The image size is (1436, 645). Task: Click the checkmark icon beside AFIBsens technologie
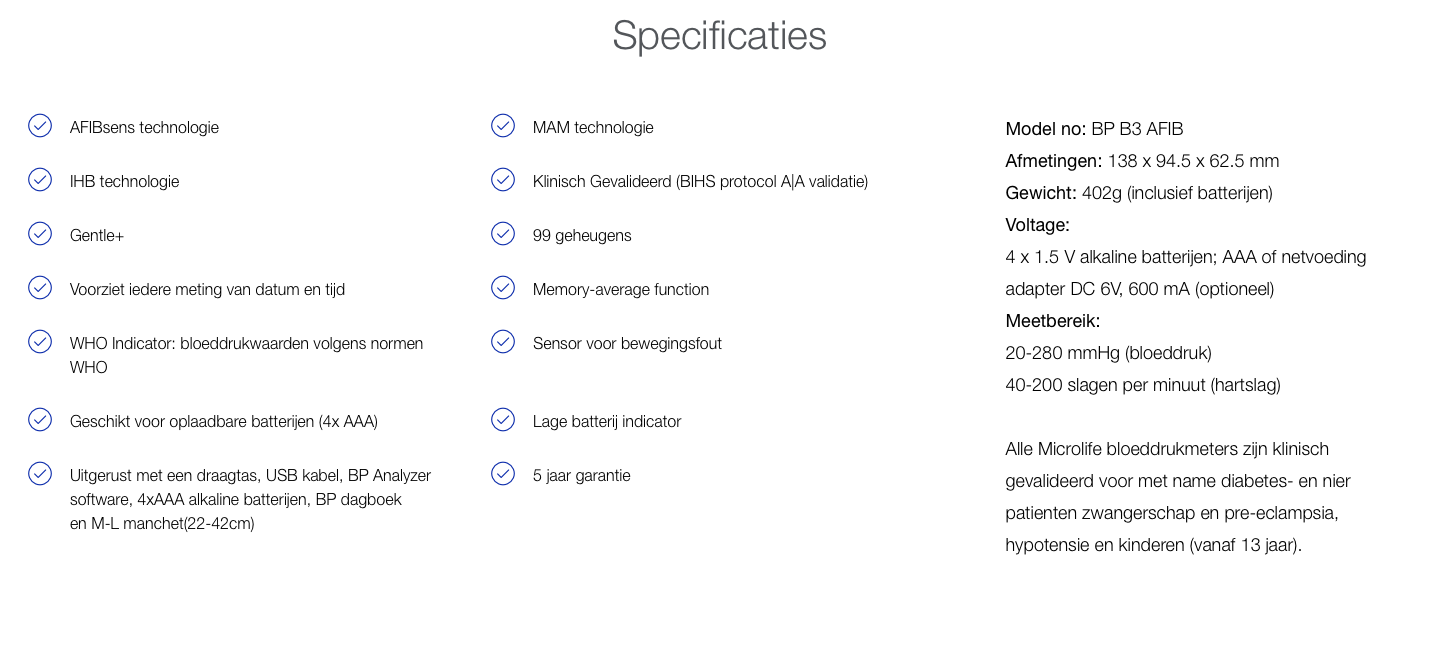(40, 126)
